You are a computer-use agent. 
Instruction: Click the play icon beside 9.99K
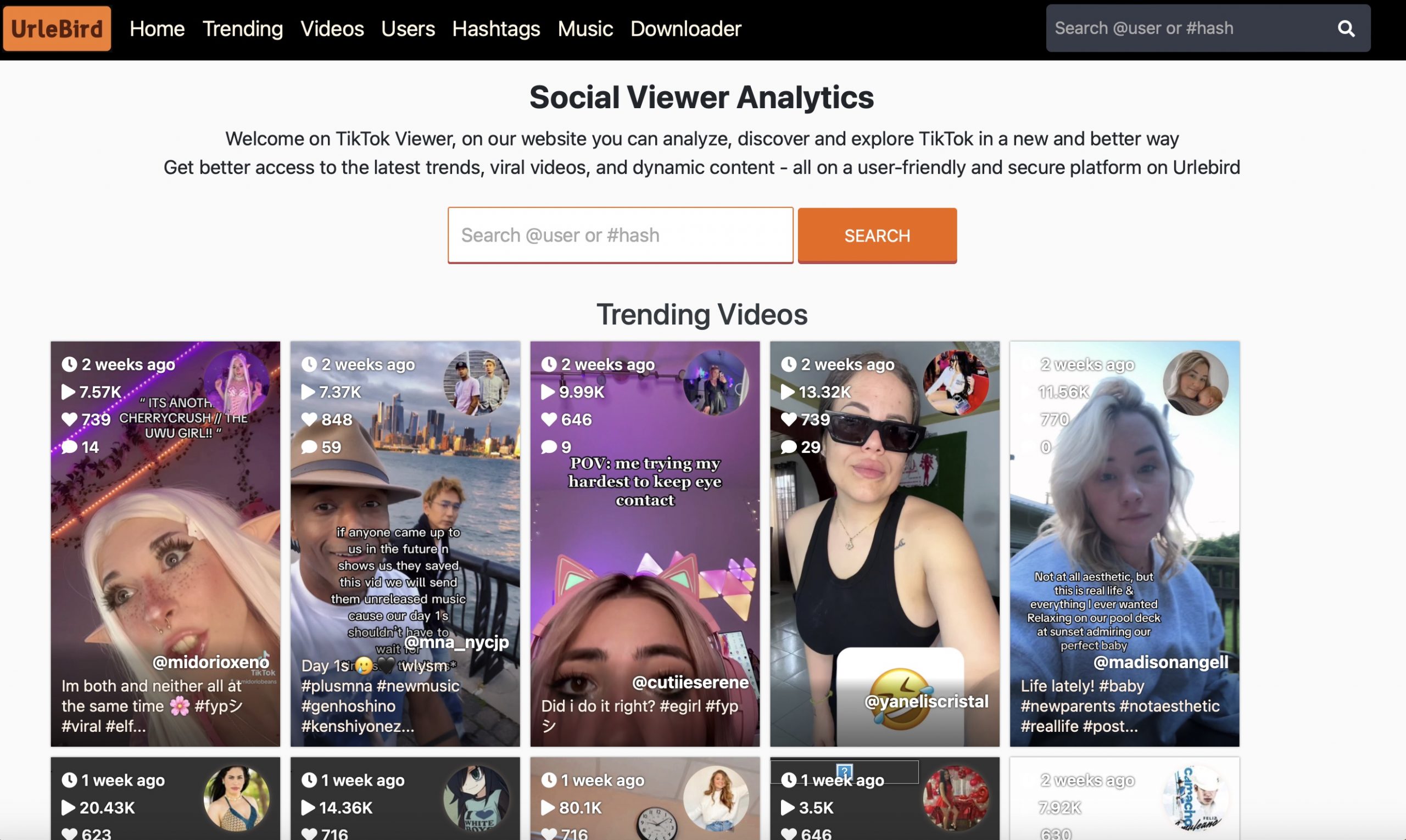pos(548,391)
